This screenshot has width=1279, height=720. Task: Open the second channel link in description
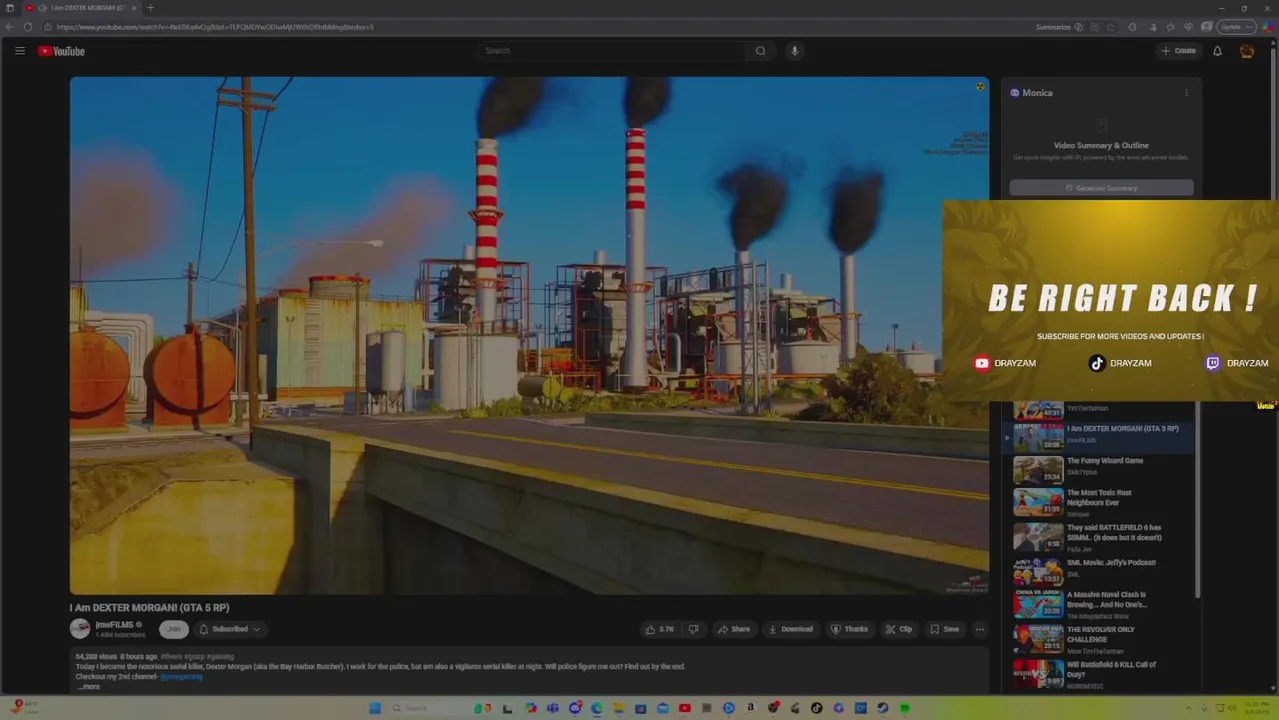tap(181, 677)
